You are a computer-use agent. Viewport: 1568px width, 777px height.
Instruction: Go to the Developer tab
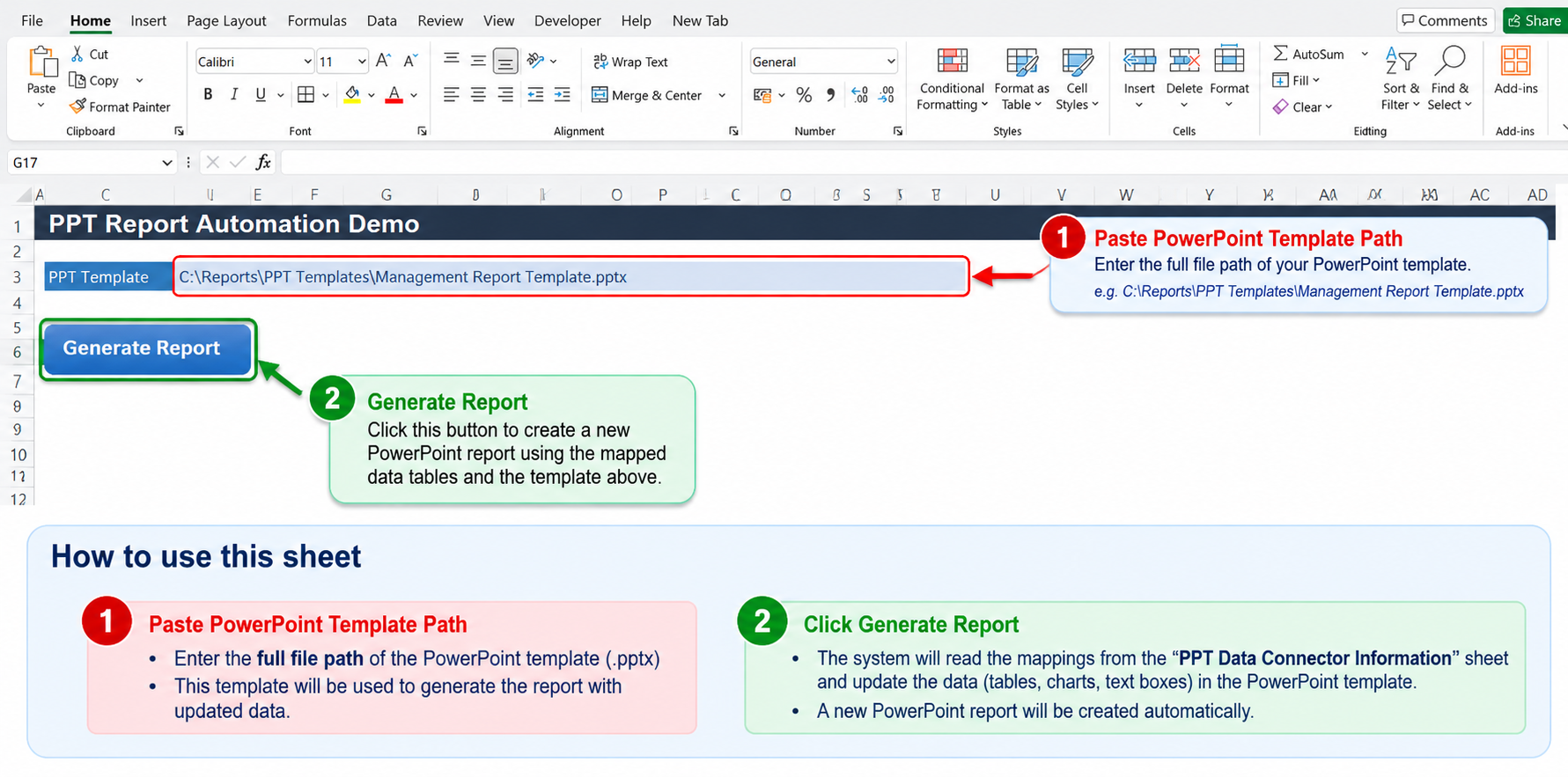click(568, 20)
